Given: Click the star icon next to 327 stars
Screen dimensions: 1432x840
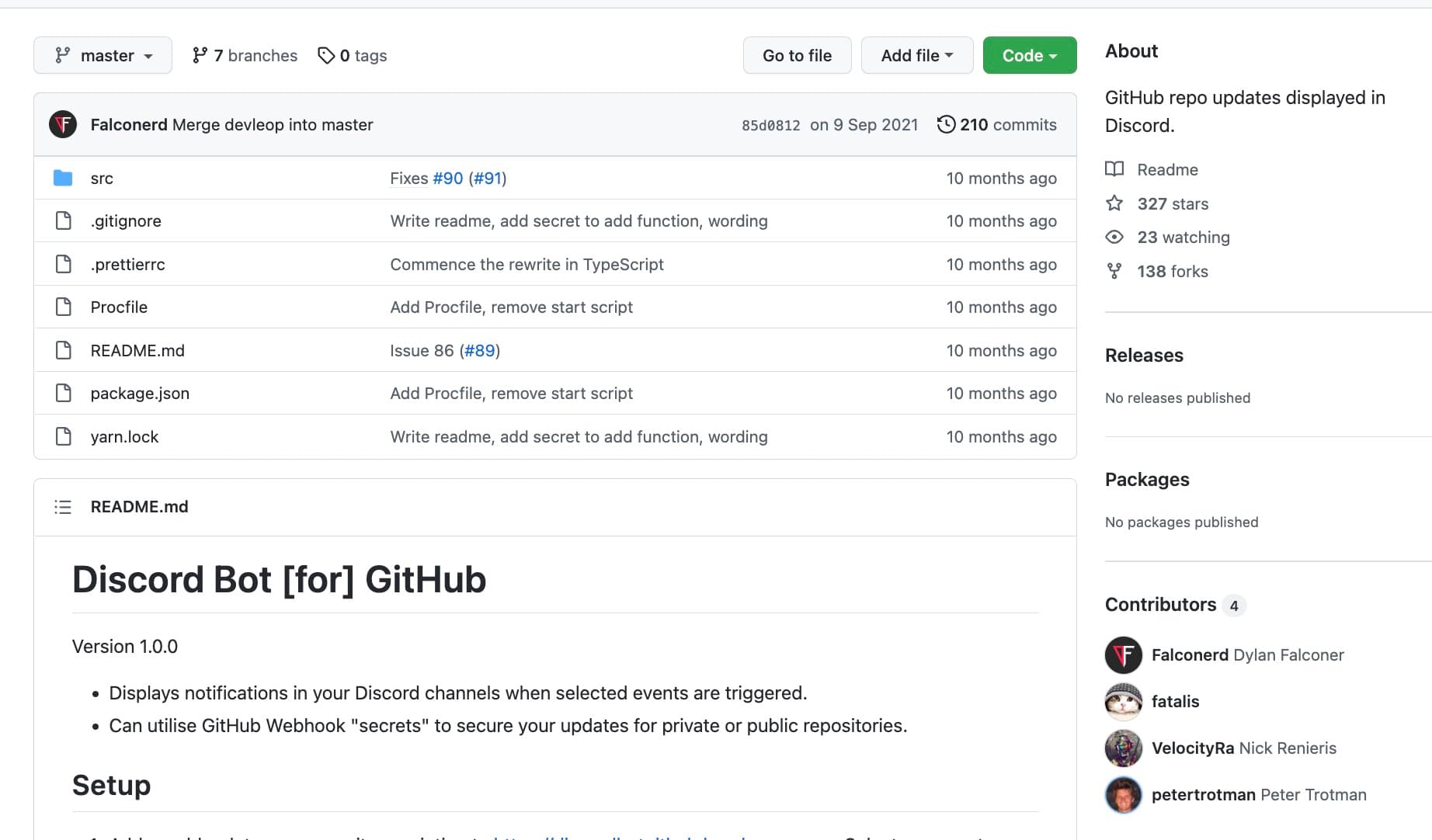Looking at the screenshot, I should click(x=1114, y=203).
